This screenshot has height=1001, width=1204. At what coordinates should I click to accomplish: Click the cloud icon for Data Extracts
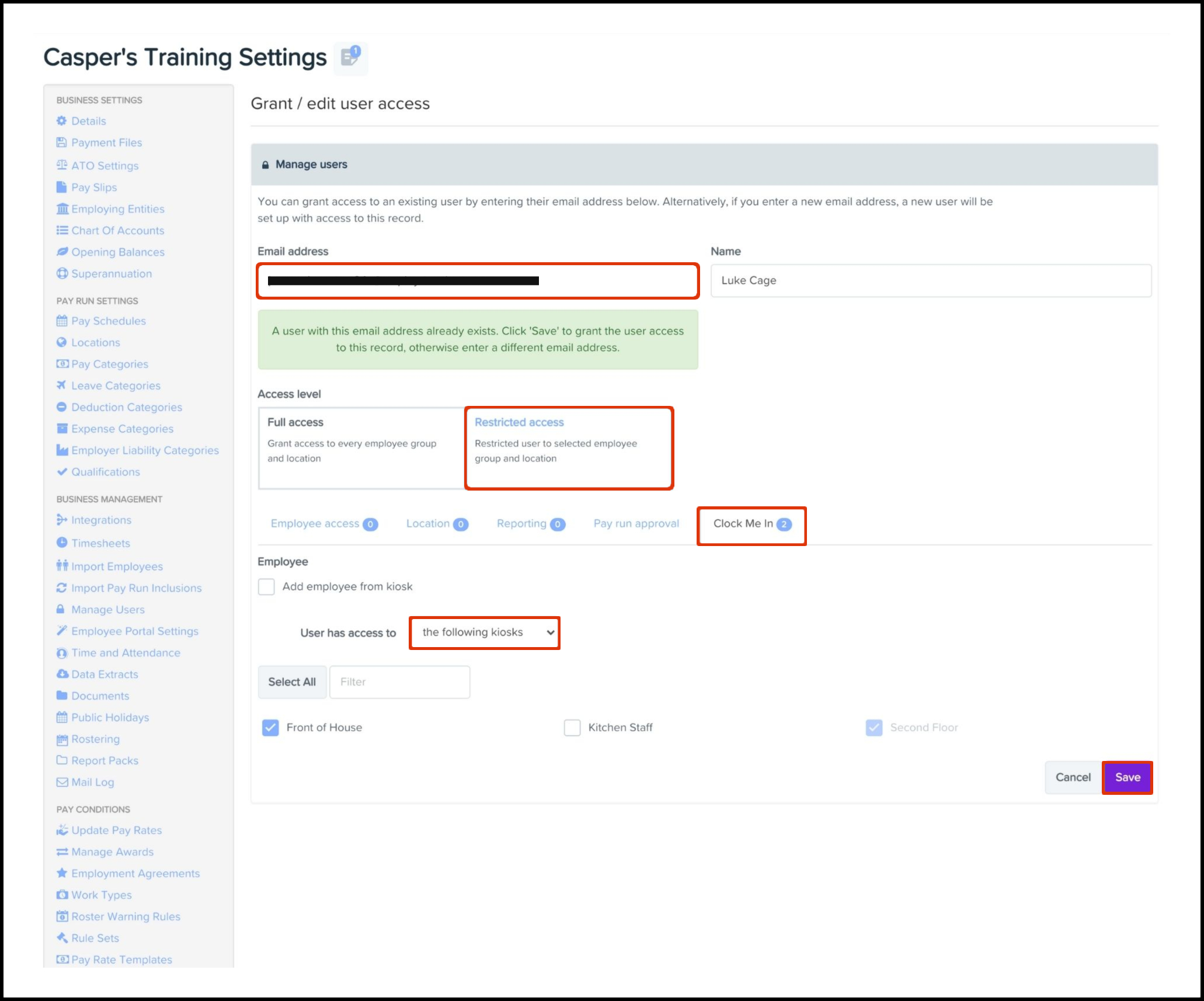[x=62, y=674]
